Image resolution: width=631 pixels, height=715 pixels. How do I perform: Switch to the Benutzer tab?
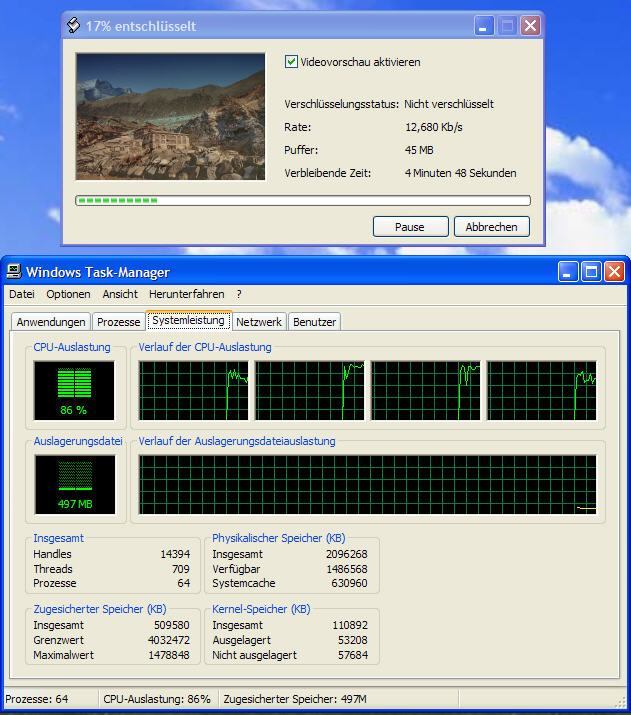click(315, 322)
